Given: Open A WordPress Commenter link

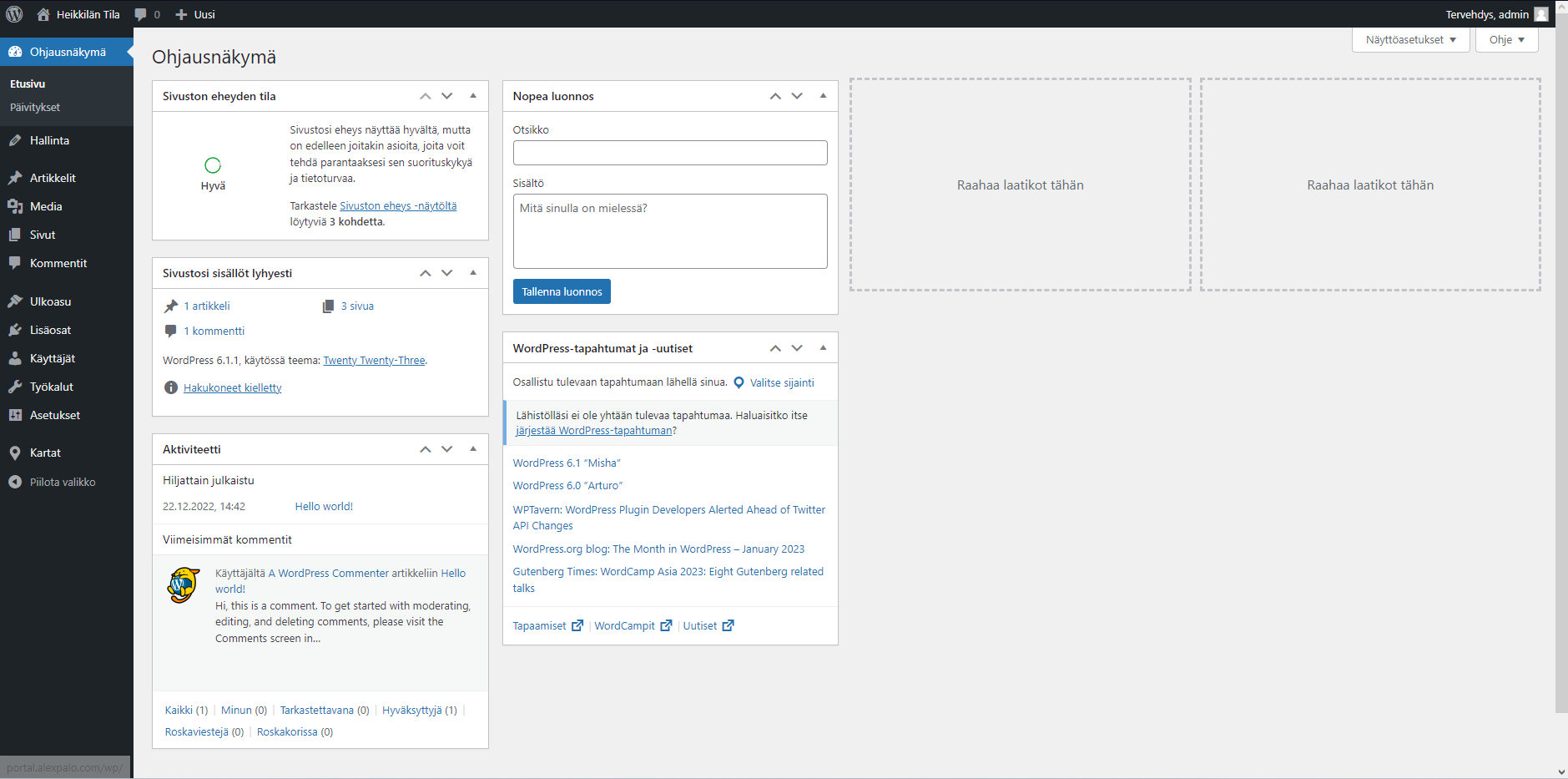Looking at the screenshot, I should 329,573.
